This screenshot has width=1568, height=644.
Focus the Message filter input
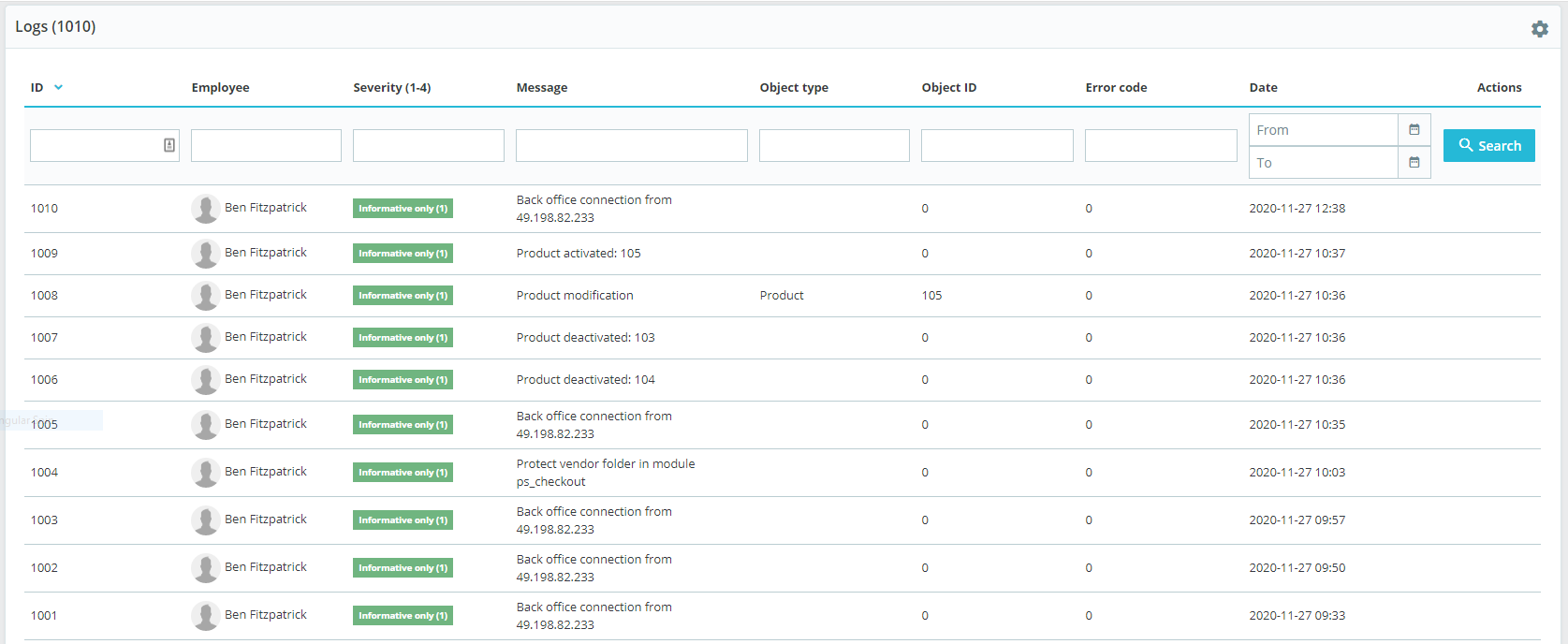coord(632,145)
